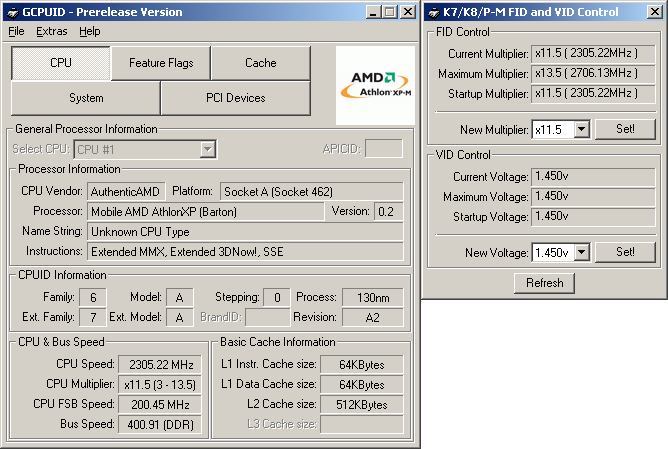The width and height of the screenshot is (668, 449).
Task: Click the Ext. Family value 7
Action: pos(93,317)
